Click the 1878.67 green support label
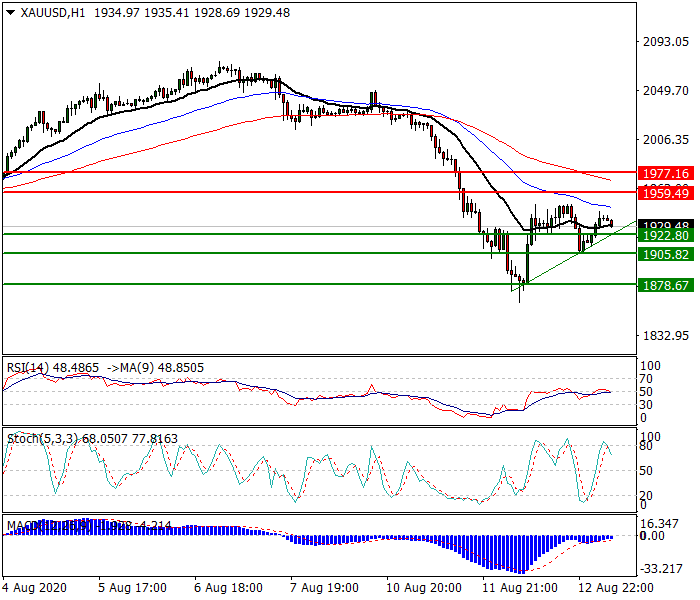 coord(666,285)
